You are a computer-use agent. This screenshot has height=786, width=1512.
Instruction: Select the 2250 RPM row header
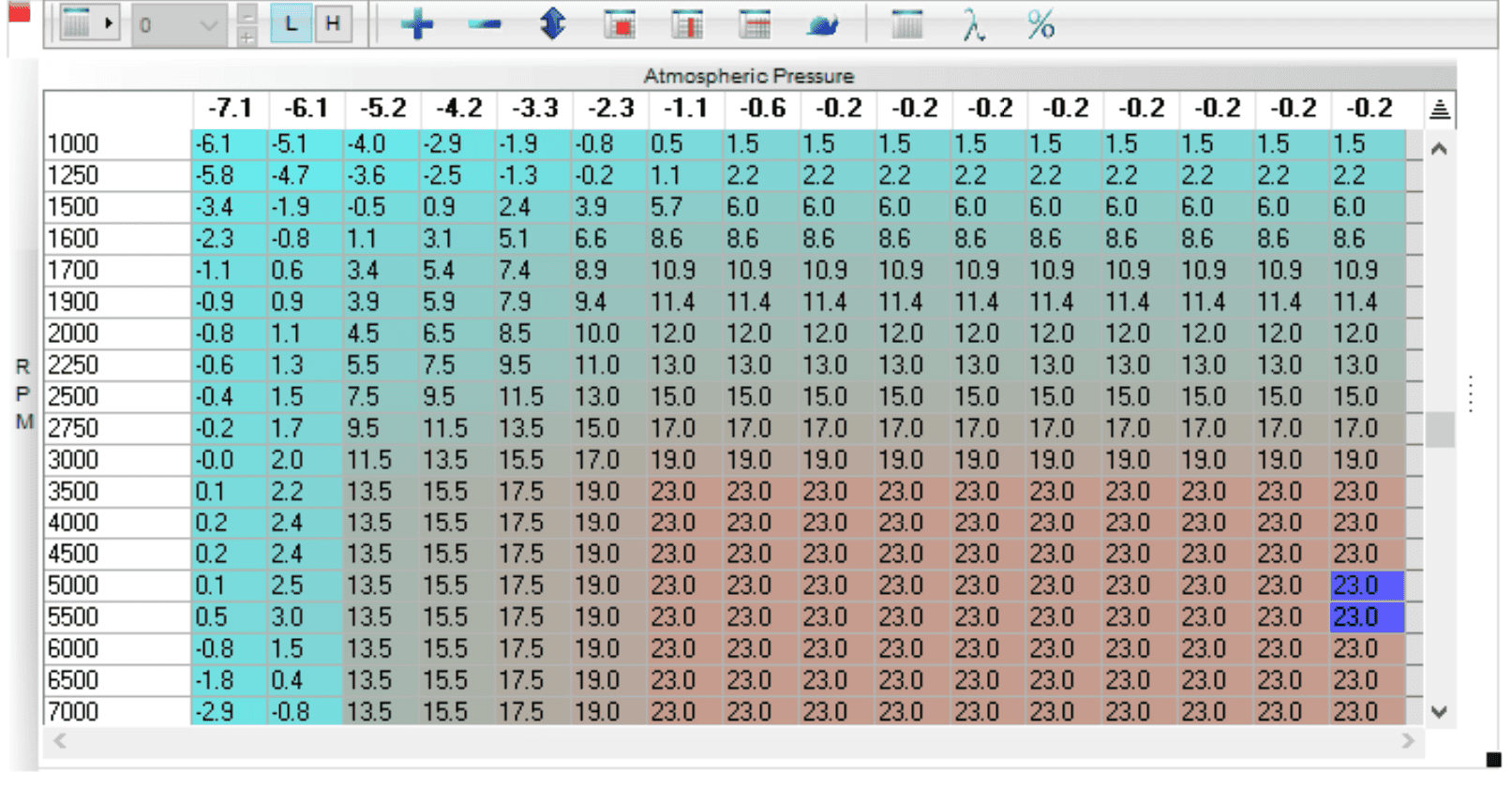(118, 364)
